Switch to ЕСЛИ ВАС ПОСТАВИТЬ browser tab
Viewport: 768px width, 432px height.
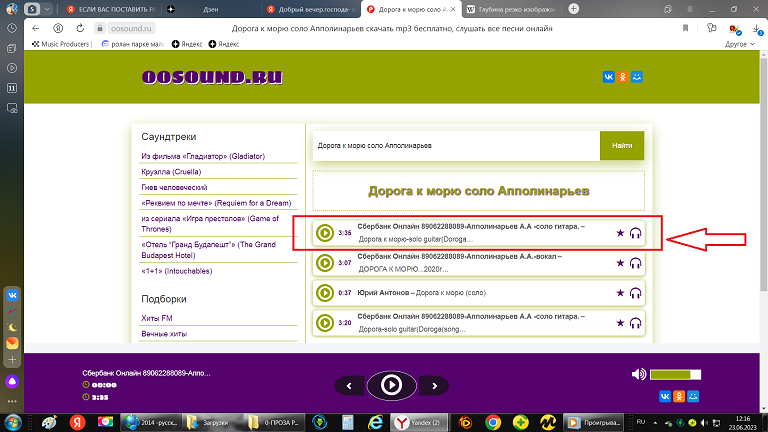coord(111,9)
